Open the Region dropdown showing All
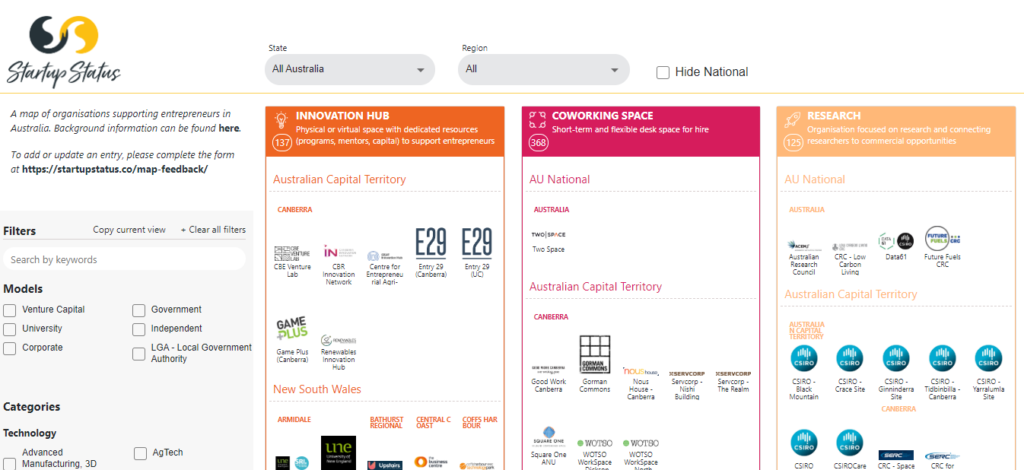 tap(543, 69)
